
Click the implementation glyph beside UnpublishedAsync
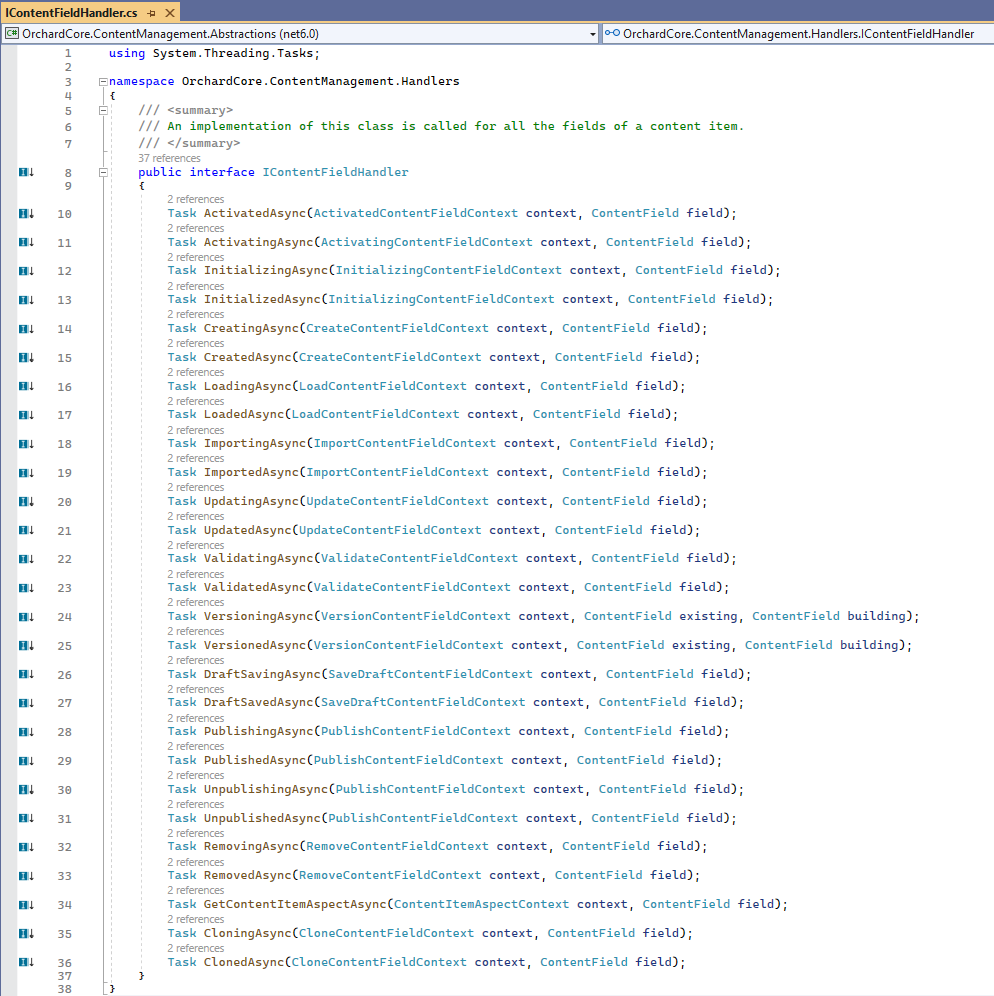coord(26,818)
